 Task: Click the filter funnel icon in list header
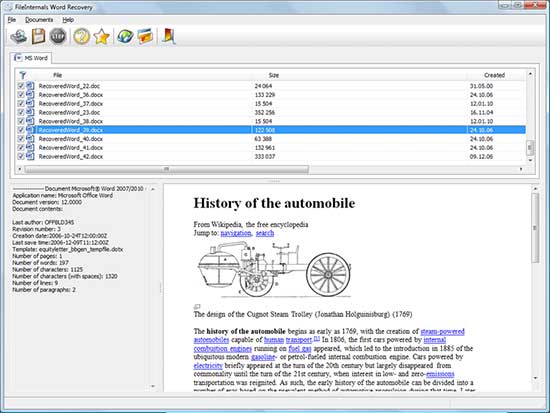tap(22, 75)
